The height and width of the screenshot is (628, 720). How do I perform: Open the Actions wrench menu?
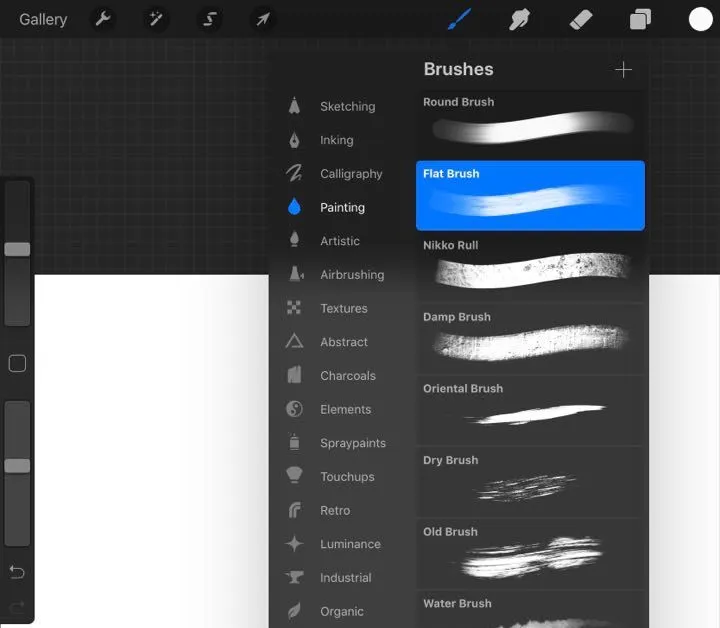[103, 19]
